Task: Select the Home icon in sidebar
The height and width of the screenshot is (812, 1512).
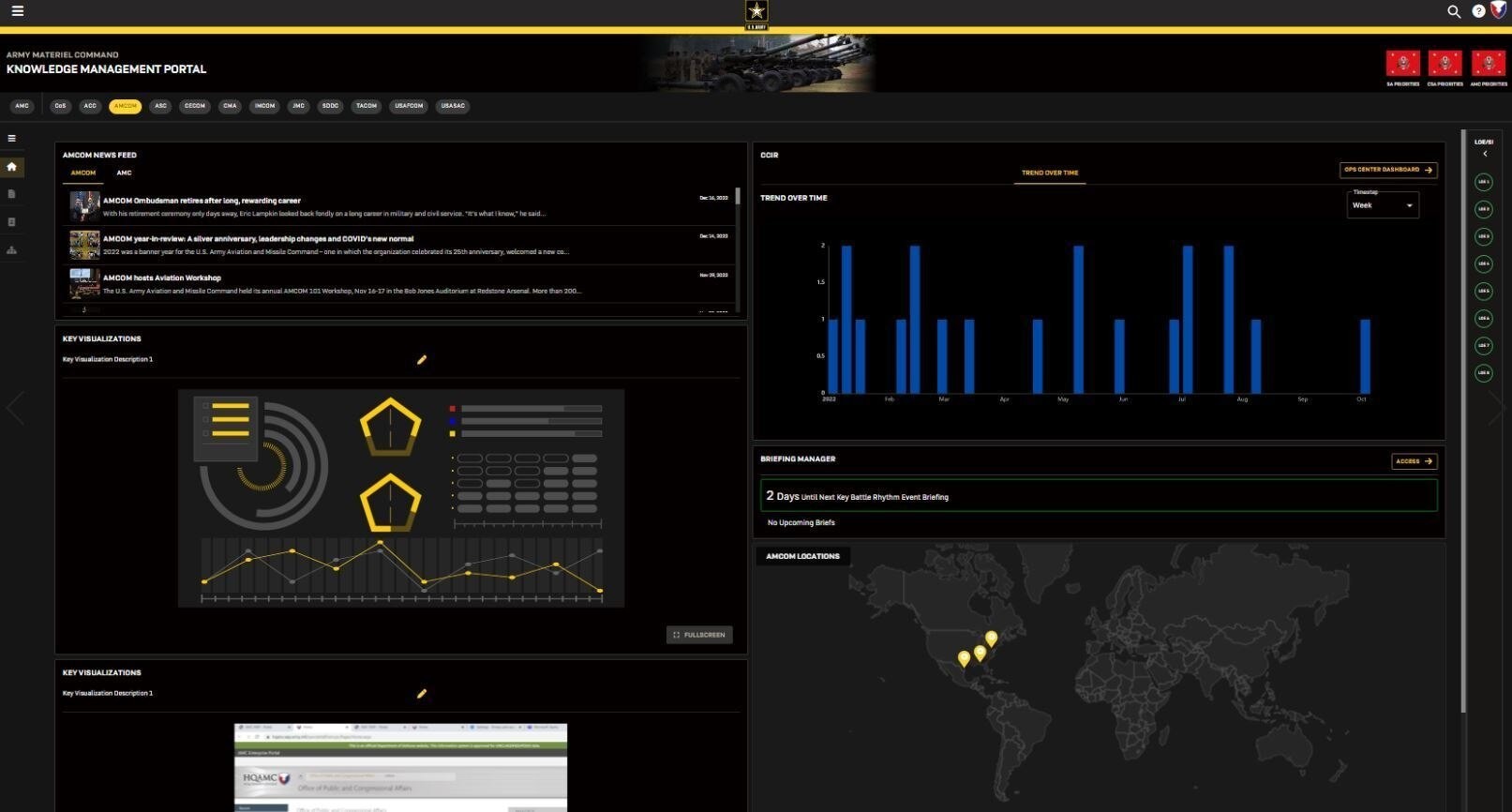Action: click(12, 167)
